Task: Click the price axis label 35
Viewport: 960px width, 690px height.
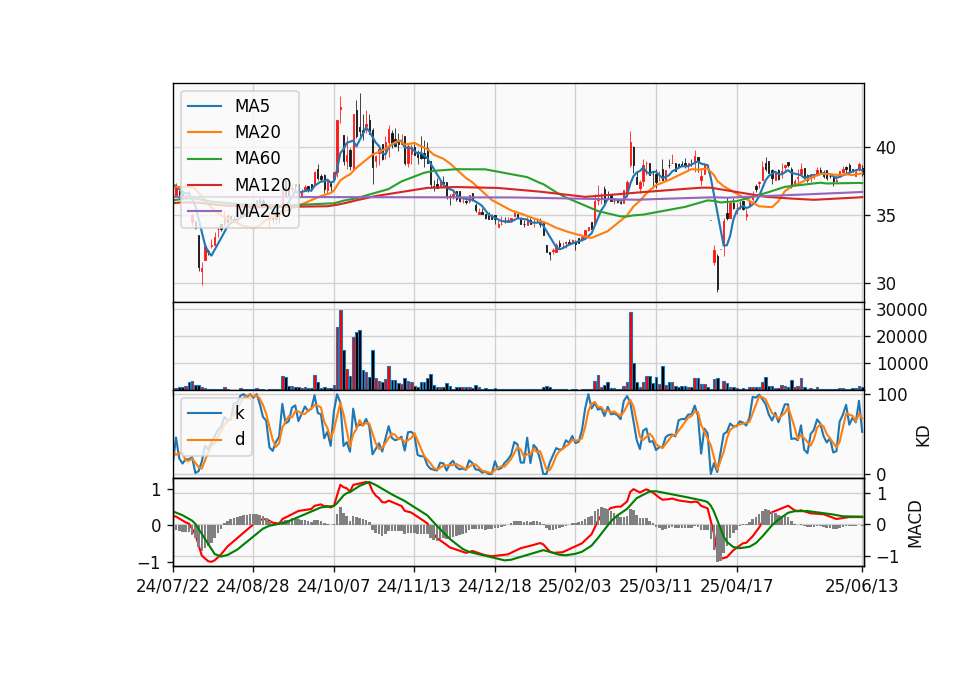Action: (885, 216)
